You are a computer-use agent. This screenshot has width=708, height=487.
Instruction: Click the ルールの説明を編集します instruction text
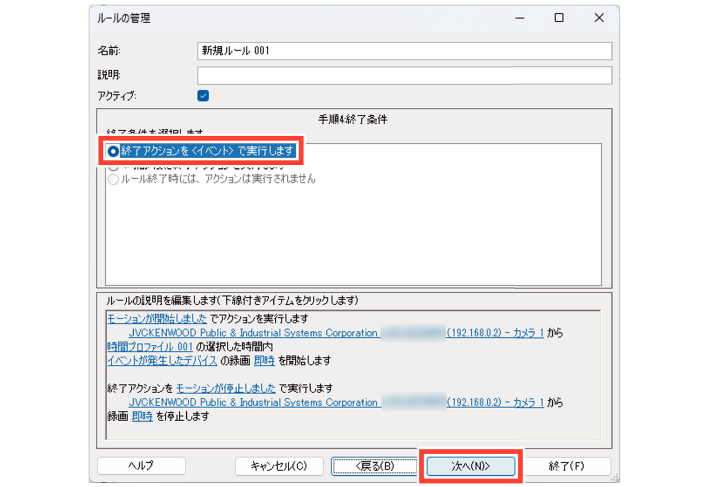(232, 301)
